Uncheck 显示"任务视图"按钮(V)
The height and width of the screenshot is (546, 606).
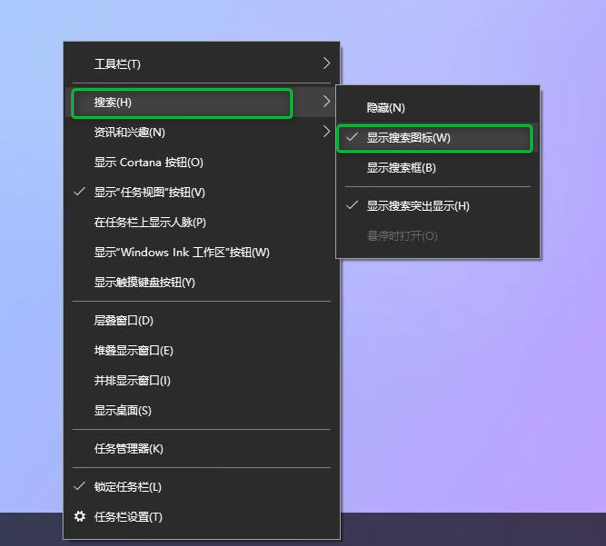pyautogui.click(x=201, y=192)
